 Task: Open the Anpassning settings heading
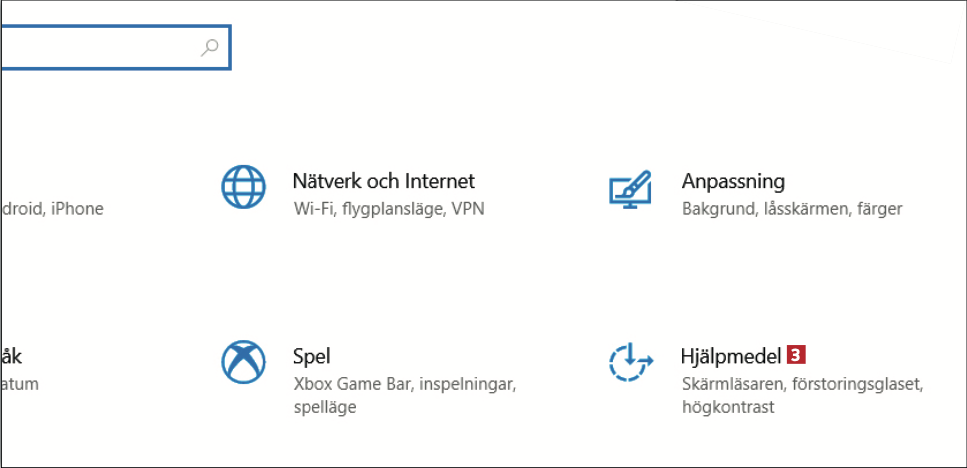pyautogui.click(x=733, y=181)
